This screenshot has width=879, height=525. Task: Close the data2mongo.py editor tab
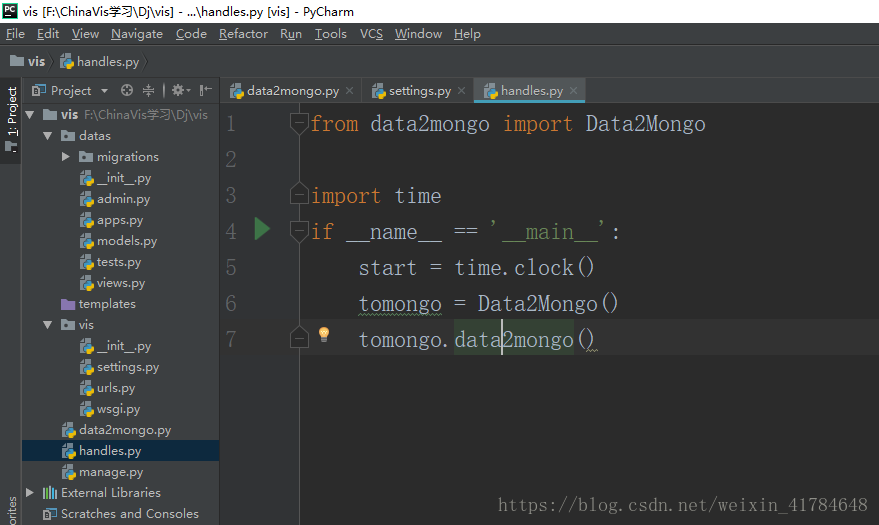pos(350,90)
